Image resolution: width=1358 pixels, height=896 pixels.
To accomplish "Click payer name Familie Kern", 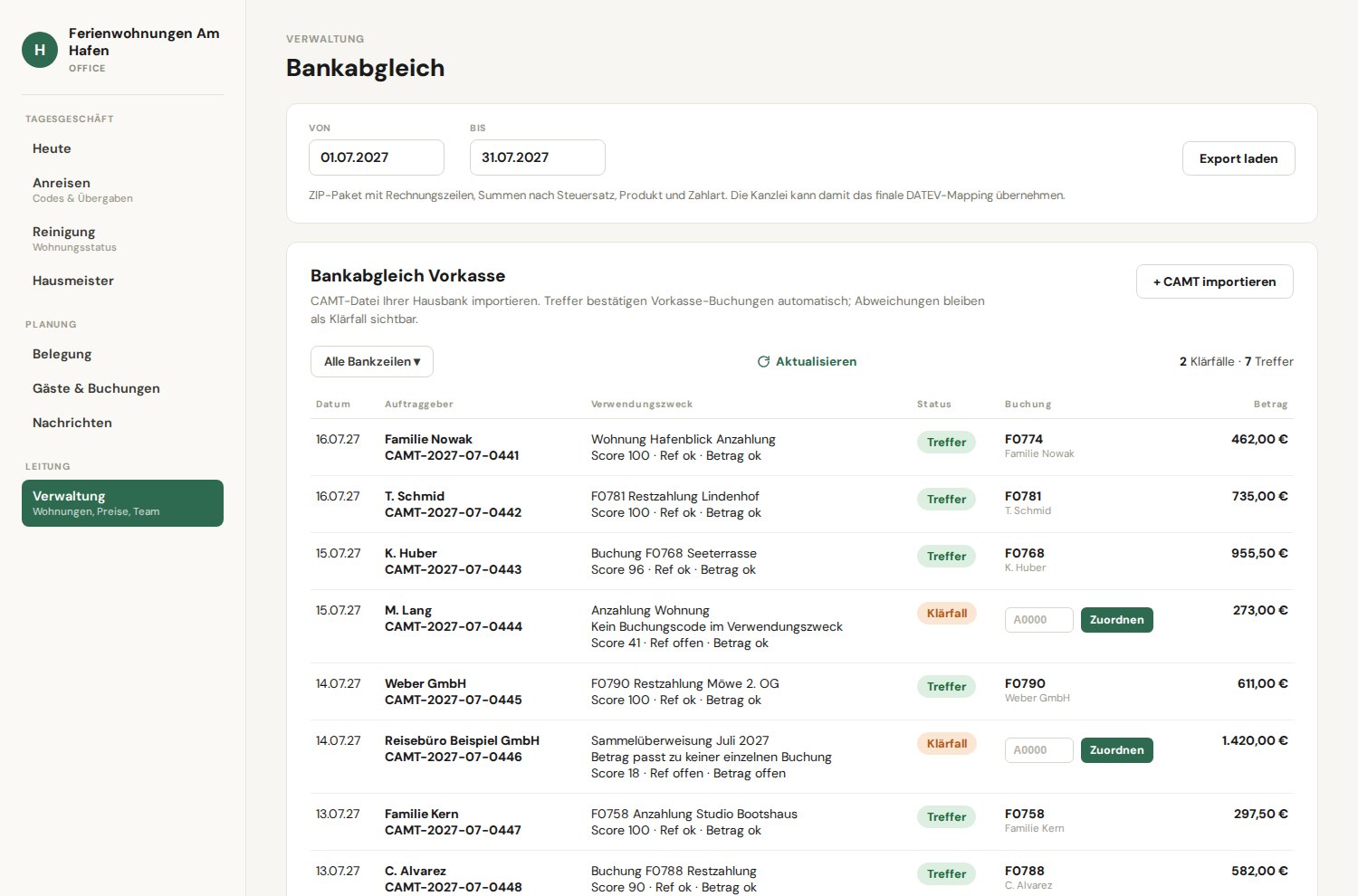I will tap(422, 814).
